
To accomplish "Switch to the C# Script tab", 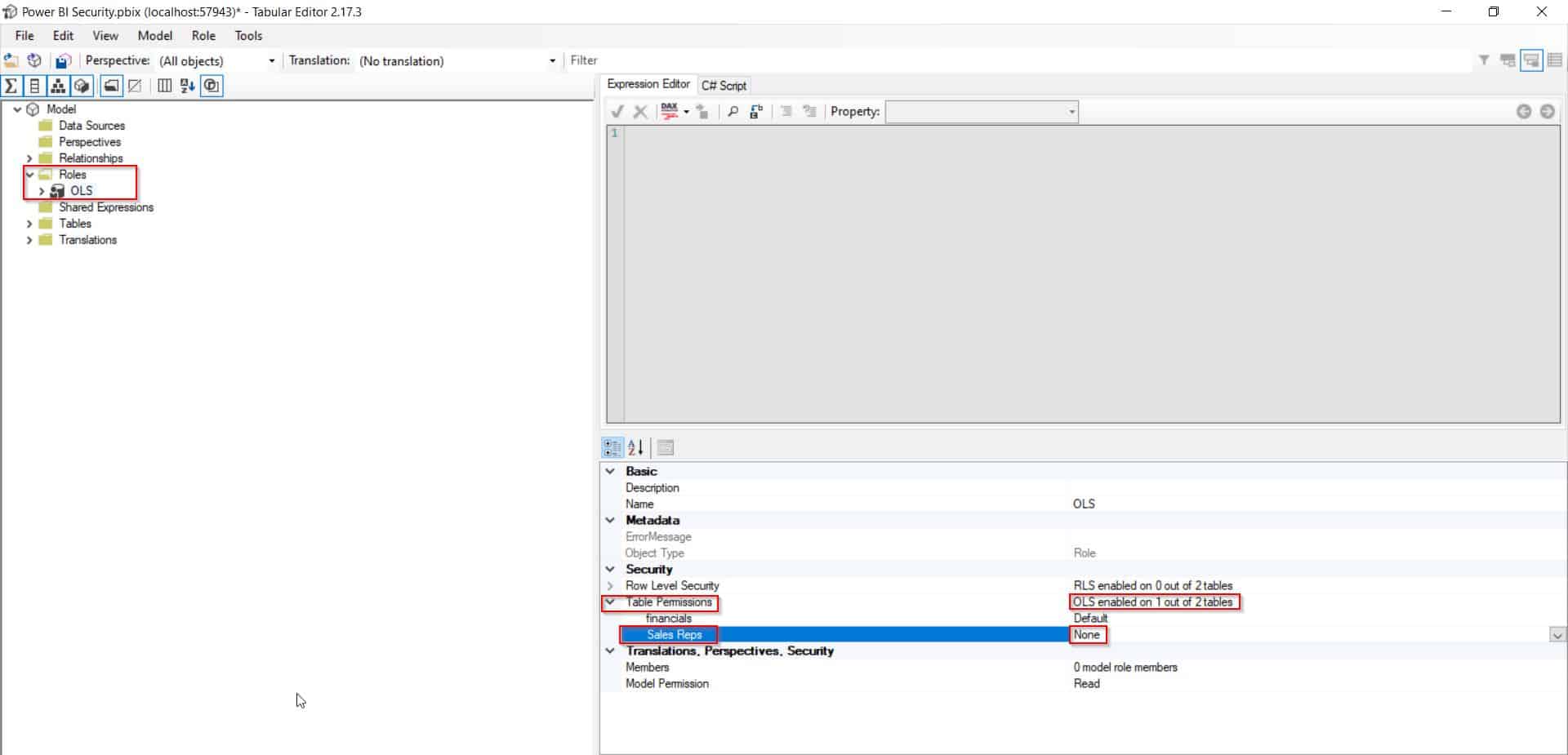I will pyautogui.click(x=724, y=85).
